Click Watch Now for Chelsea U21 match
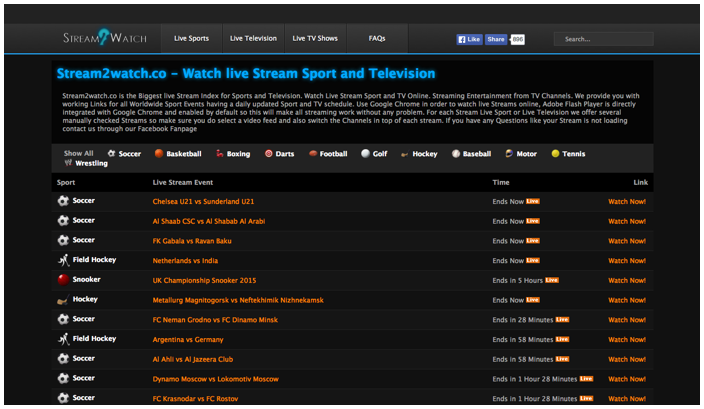 627,202
